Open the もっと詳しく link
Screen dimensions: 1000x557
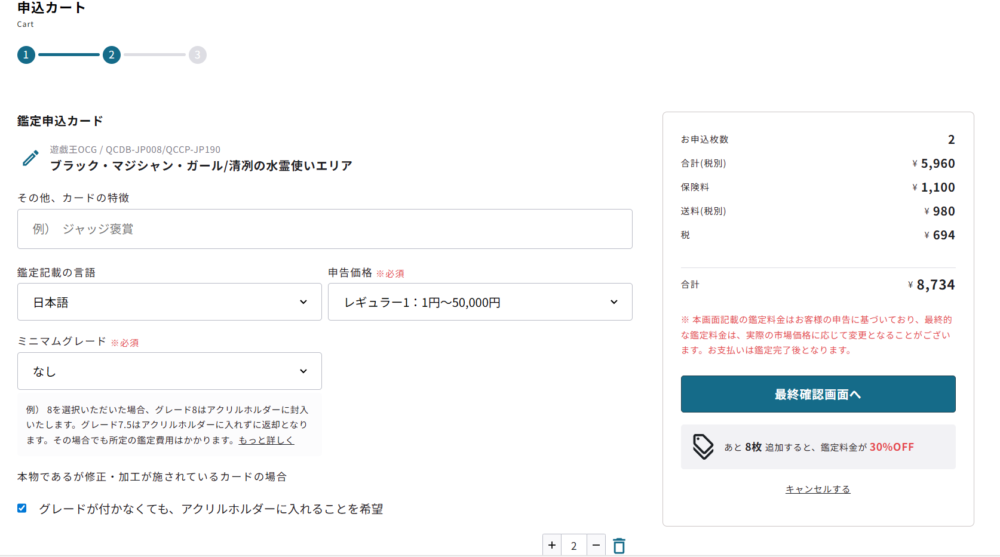click(x=266, y=440)
